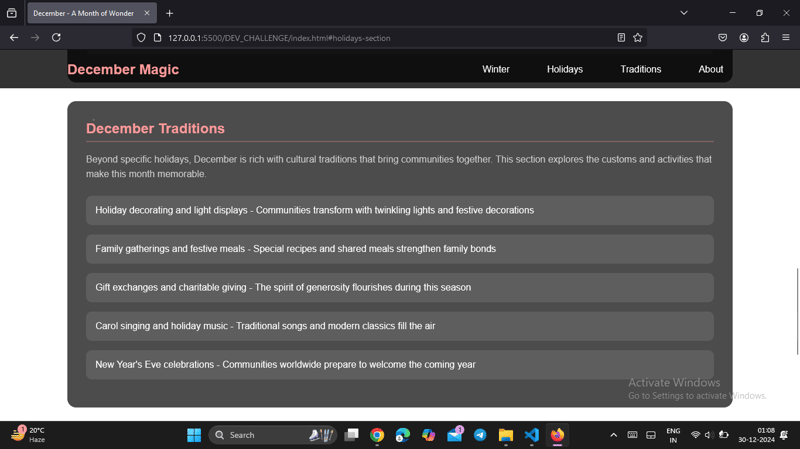The image size is (800, 449).
Task: Click the December Traditions heading
Action: click(x=155, y=129)
